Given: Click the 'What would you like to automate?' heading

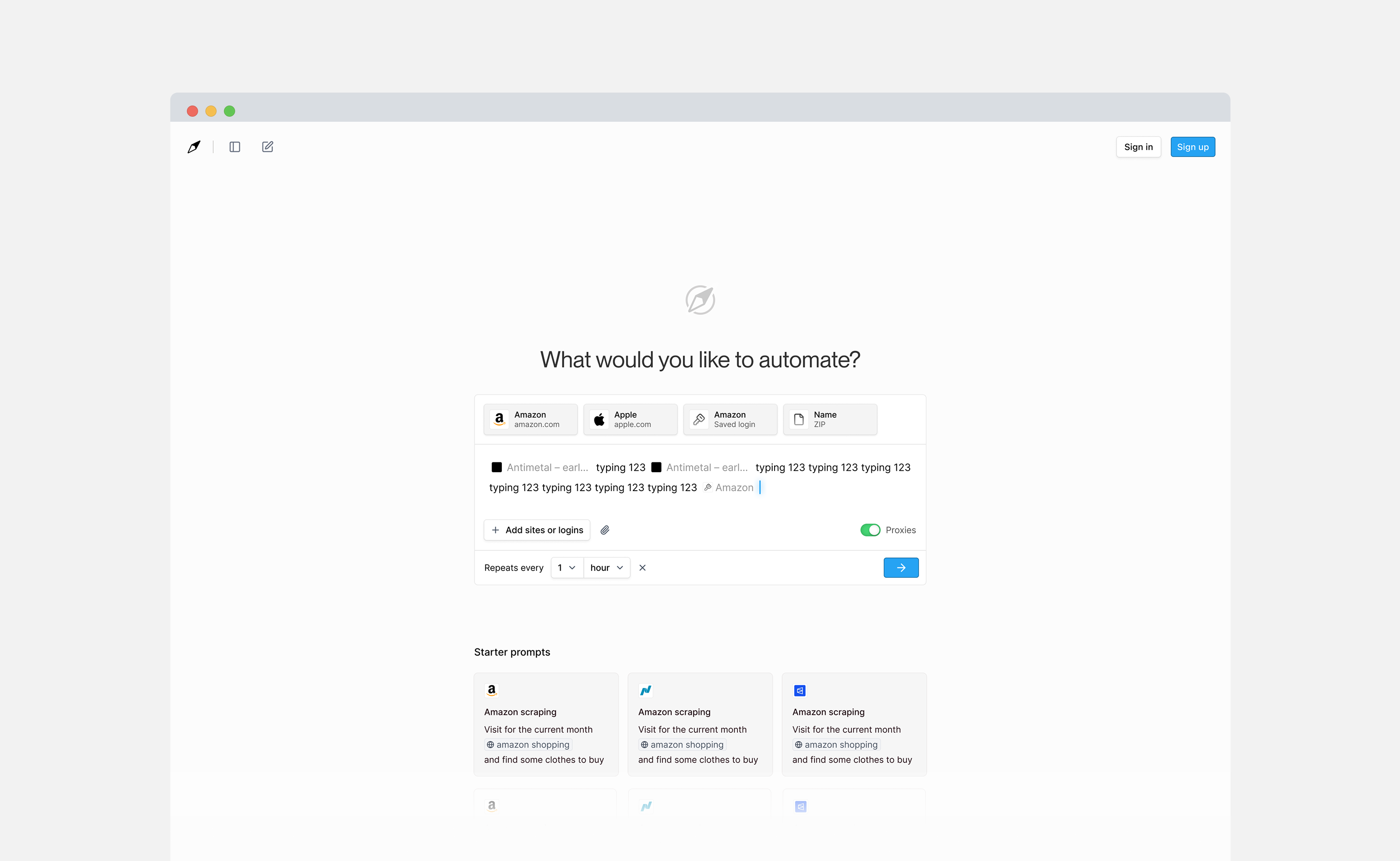Looking at the screenshot, I should (700, 360).
